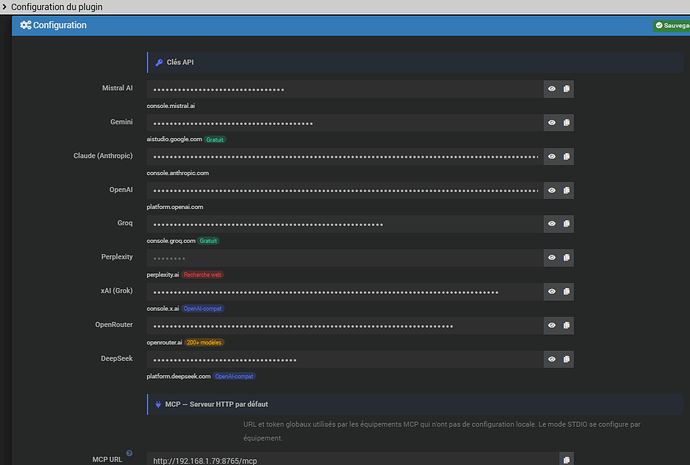Copy the xAI (Grok) API key

566,292
